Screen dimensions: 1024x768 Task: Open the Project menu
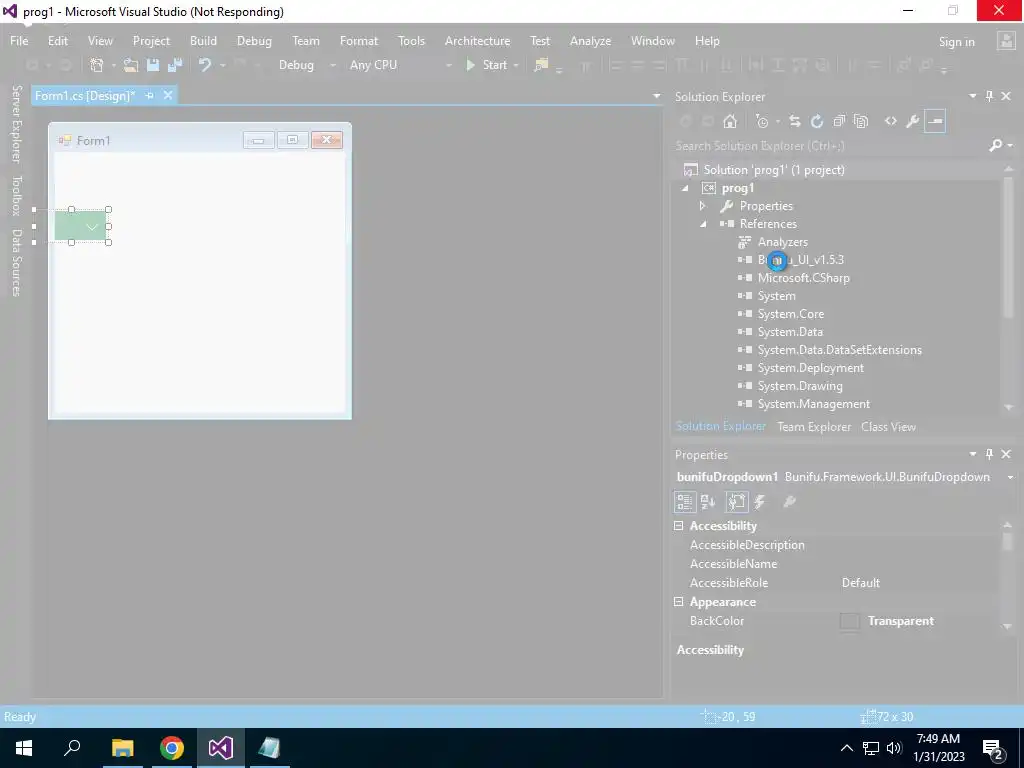(151, 40)
